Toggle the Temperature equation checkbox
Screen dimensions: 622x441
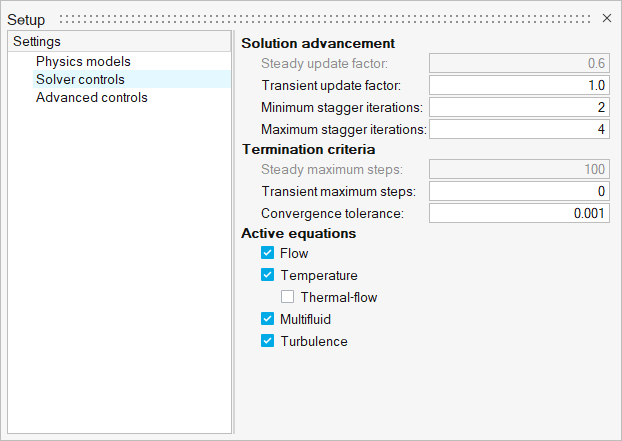click(267, 275)
